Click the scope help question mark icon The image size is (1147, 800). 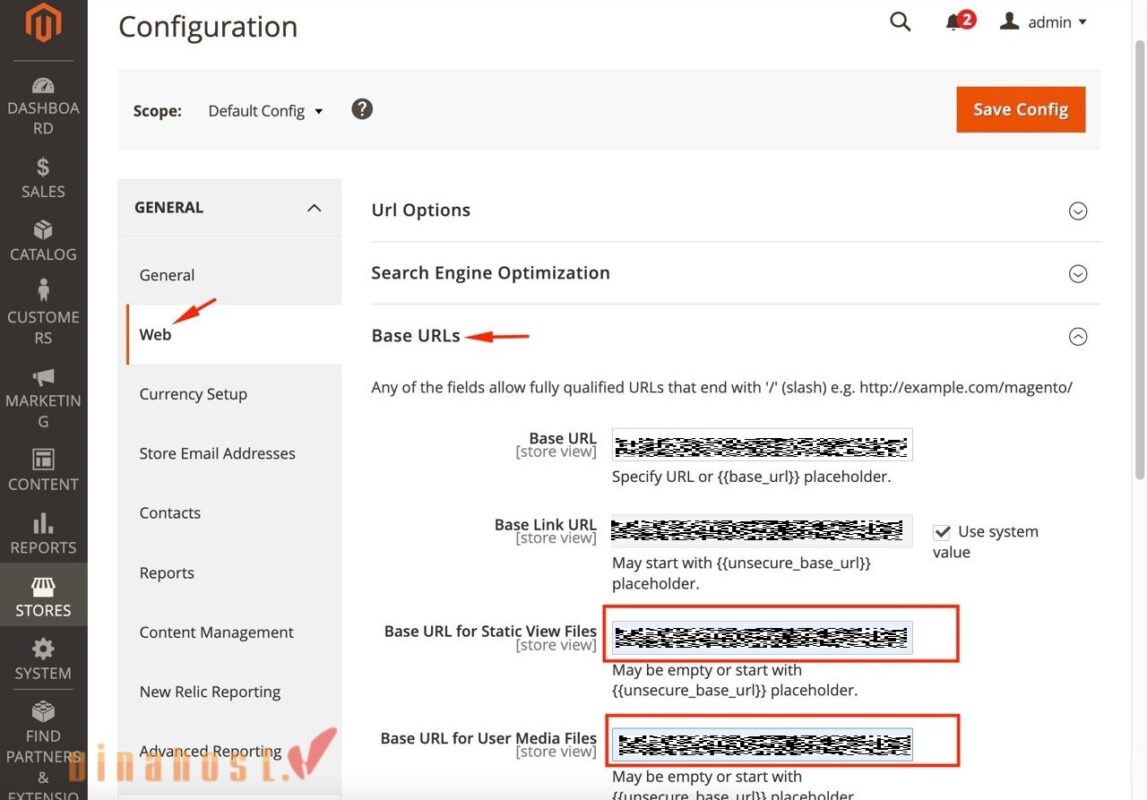pyautogui.click(x=362, y=109)
